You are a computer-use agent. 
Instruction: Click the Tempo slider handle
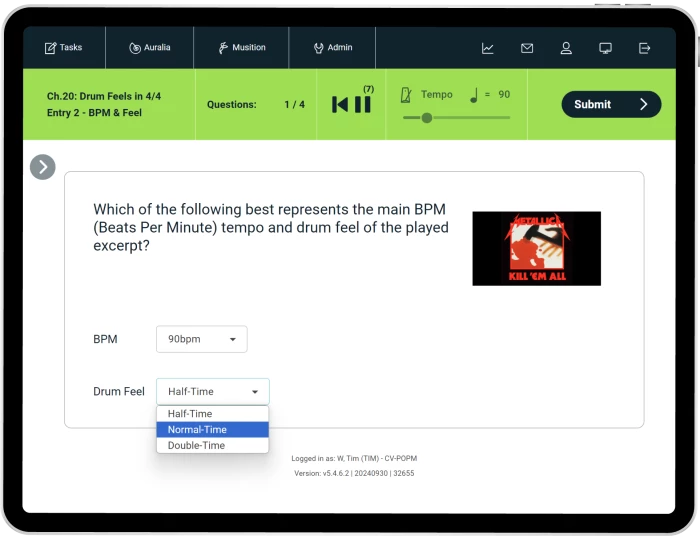(x=427, y=118)
